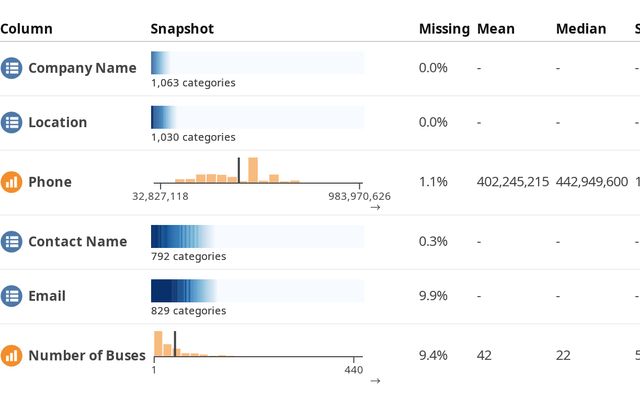The width and height of the screenshot is (640, 400).
Task: Open the Company Name column
Action: tap(82, 68)
